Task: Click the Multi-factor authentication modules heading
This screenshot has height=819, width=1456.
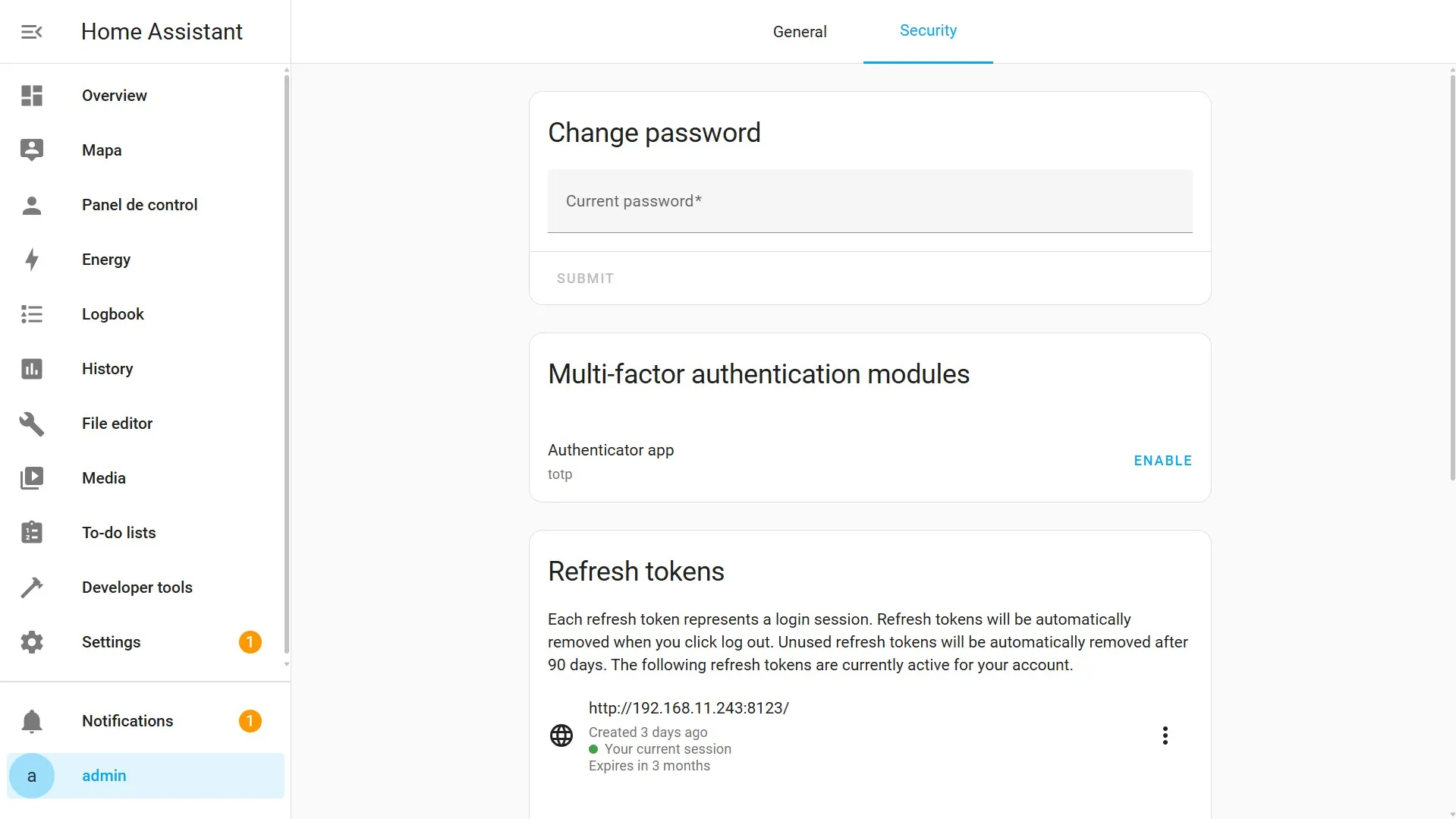Action: [x=759, y=374]
